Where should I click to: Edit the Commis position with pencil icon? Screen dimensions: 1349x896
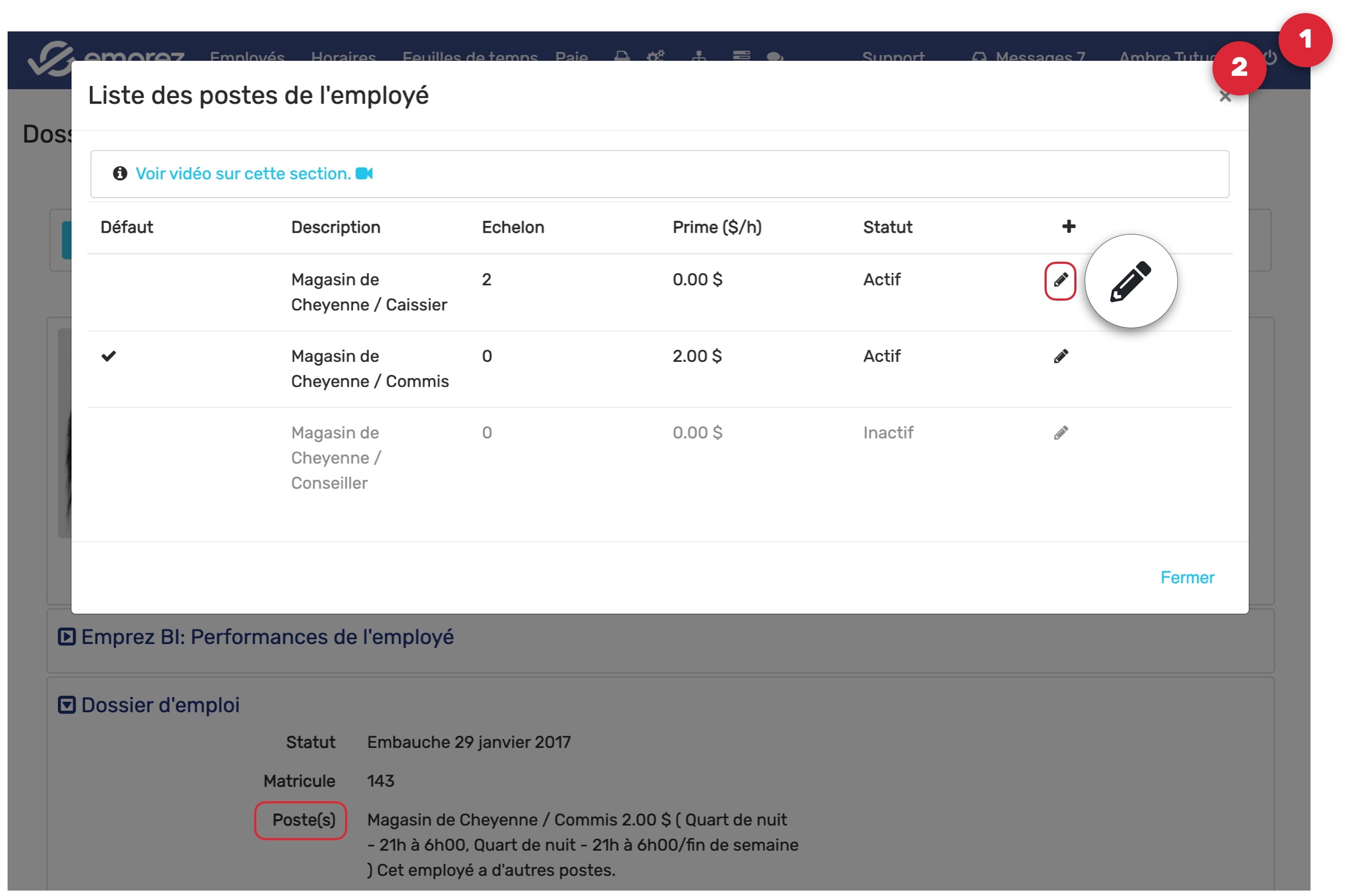[1060, 356]
